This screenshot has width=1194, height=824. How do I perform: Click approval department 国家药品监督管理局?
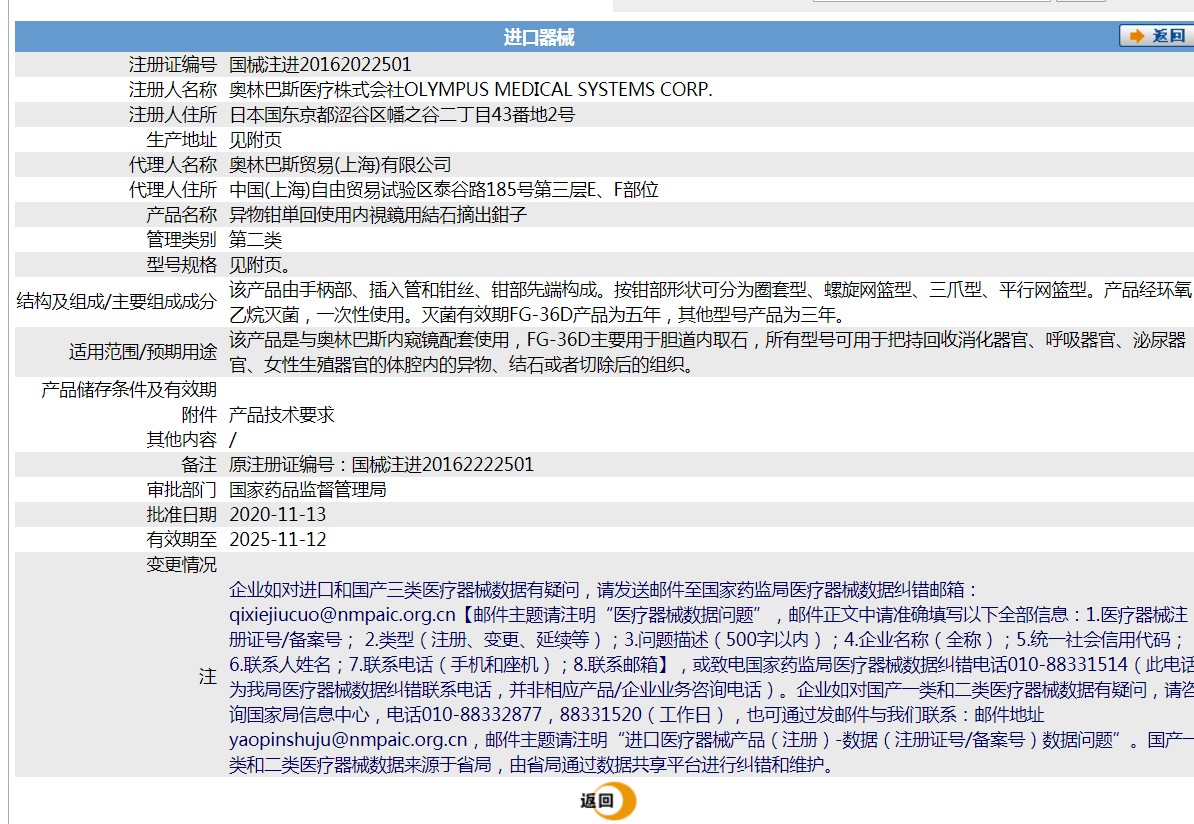[x=308, y=490]
